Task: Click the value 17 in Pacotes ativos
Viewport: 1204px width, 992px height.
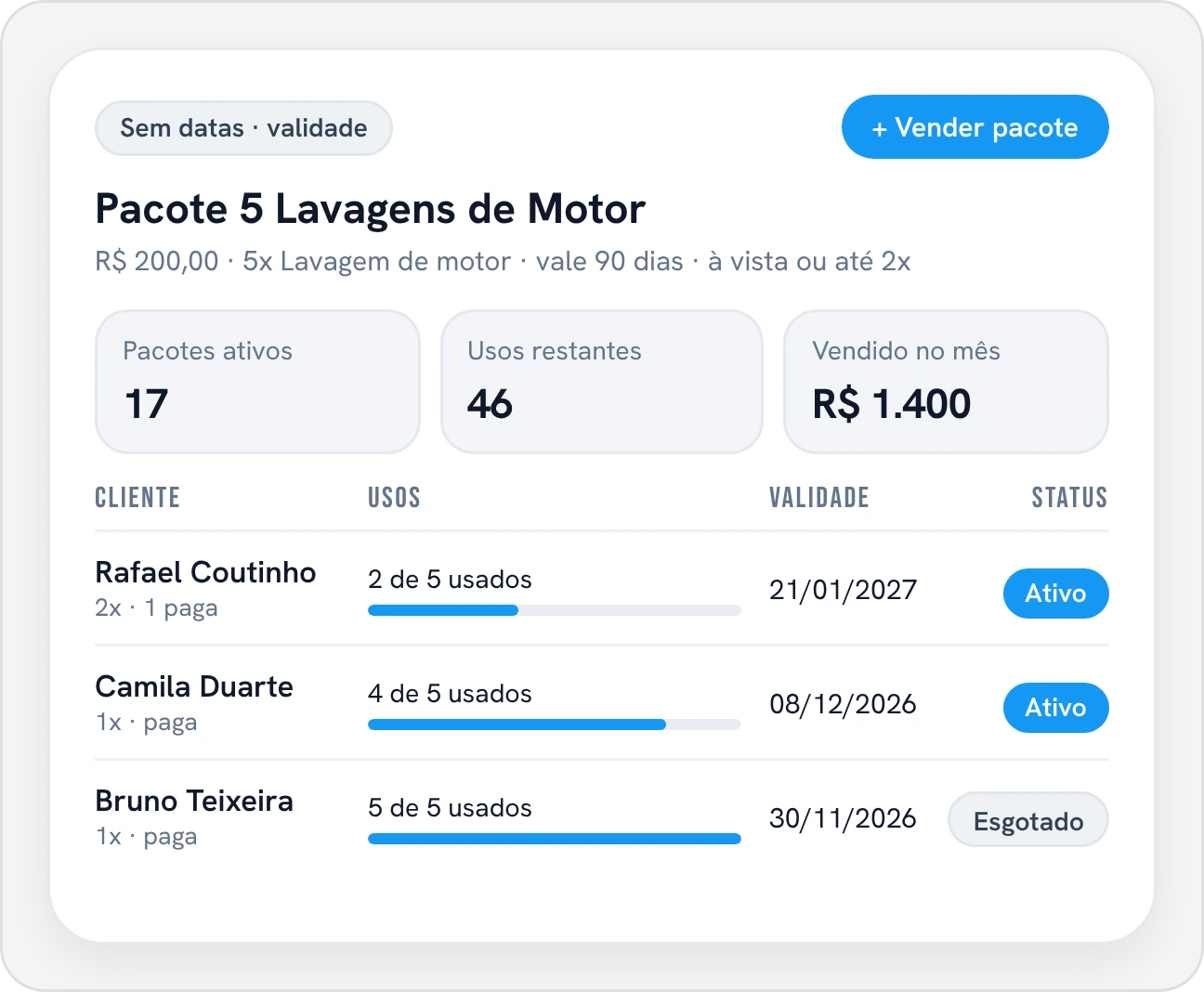Action: tap(146, 404)
